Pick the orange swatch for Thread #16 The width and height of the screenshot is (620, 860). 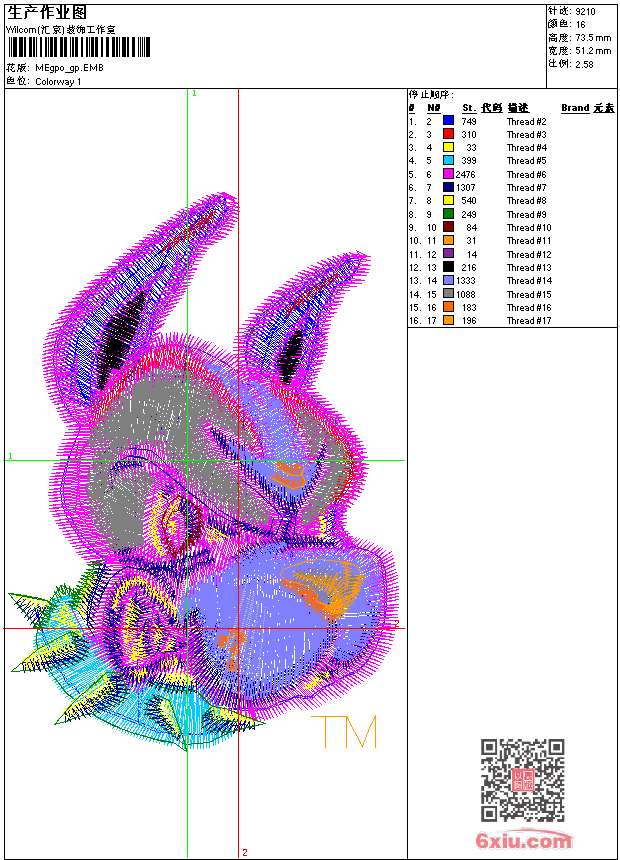click(x=448, y=307)
